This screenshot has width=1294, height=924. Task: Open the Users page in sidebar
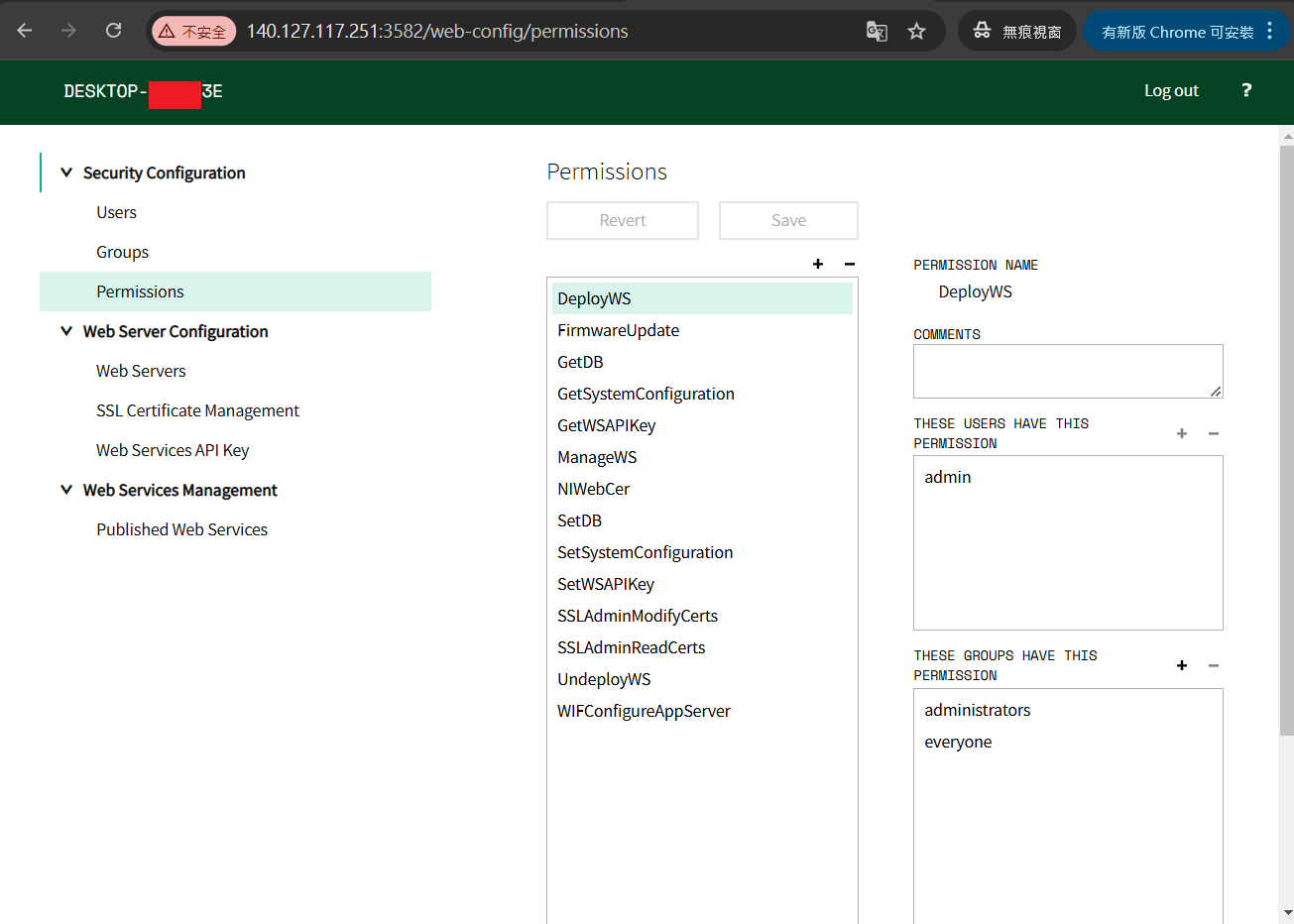tap(116, 212)
